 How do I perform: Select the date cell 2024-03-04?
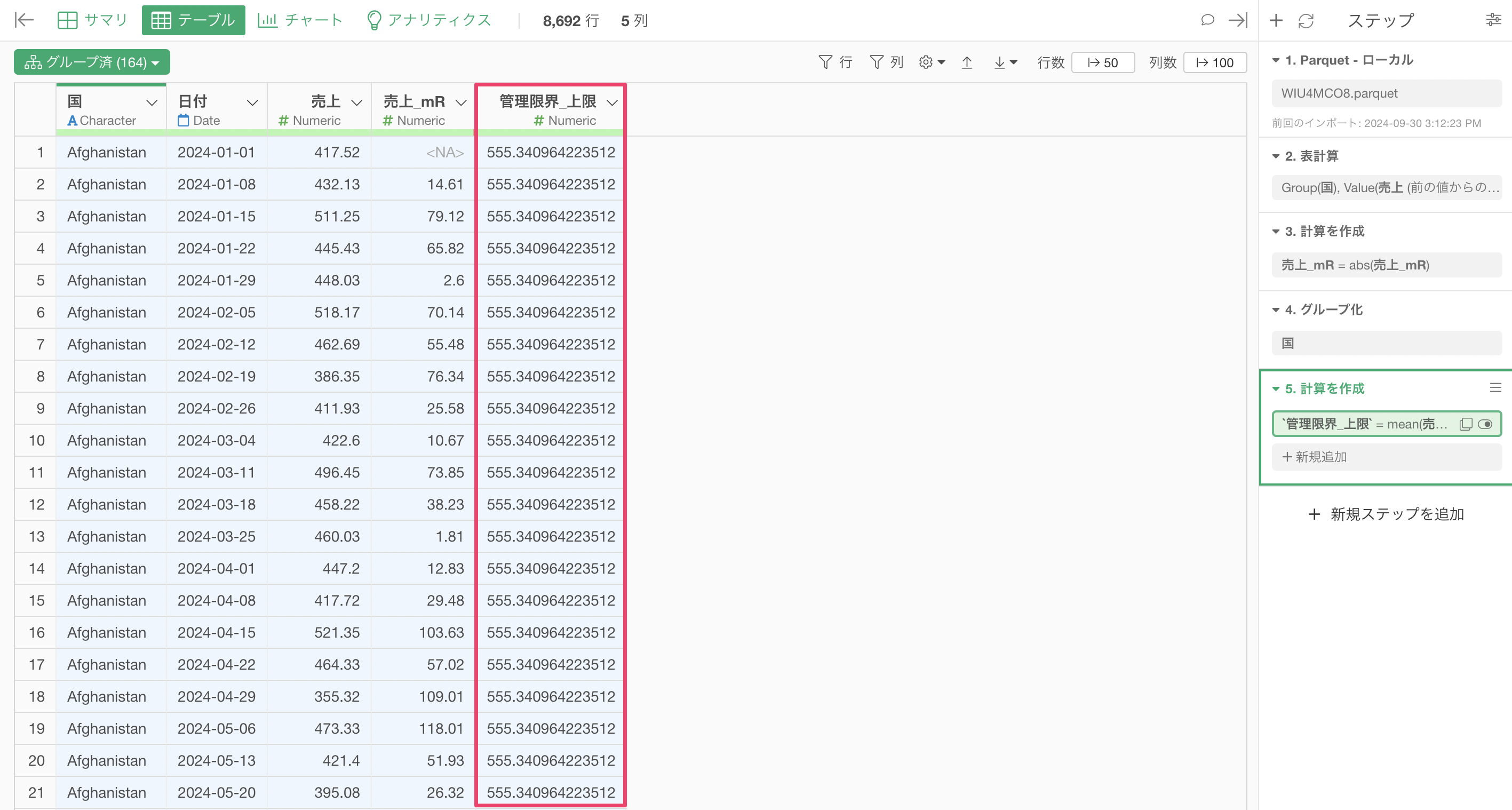(x=217, y=441)
